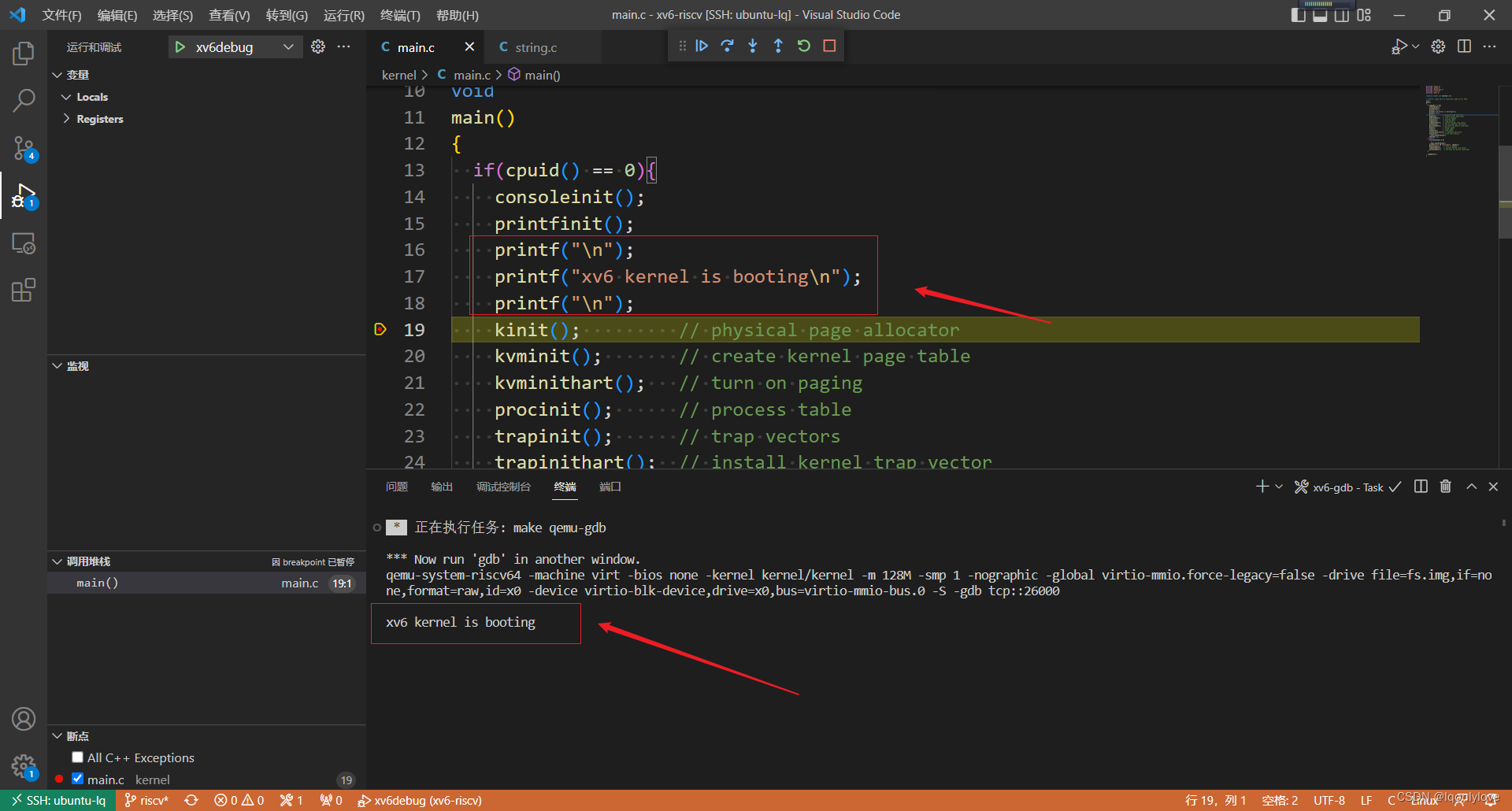Open Run and Debug view icon

24,195
